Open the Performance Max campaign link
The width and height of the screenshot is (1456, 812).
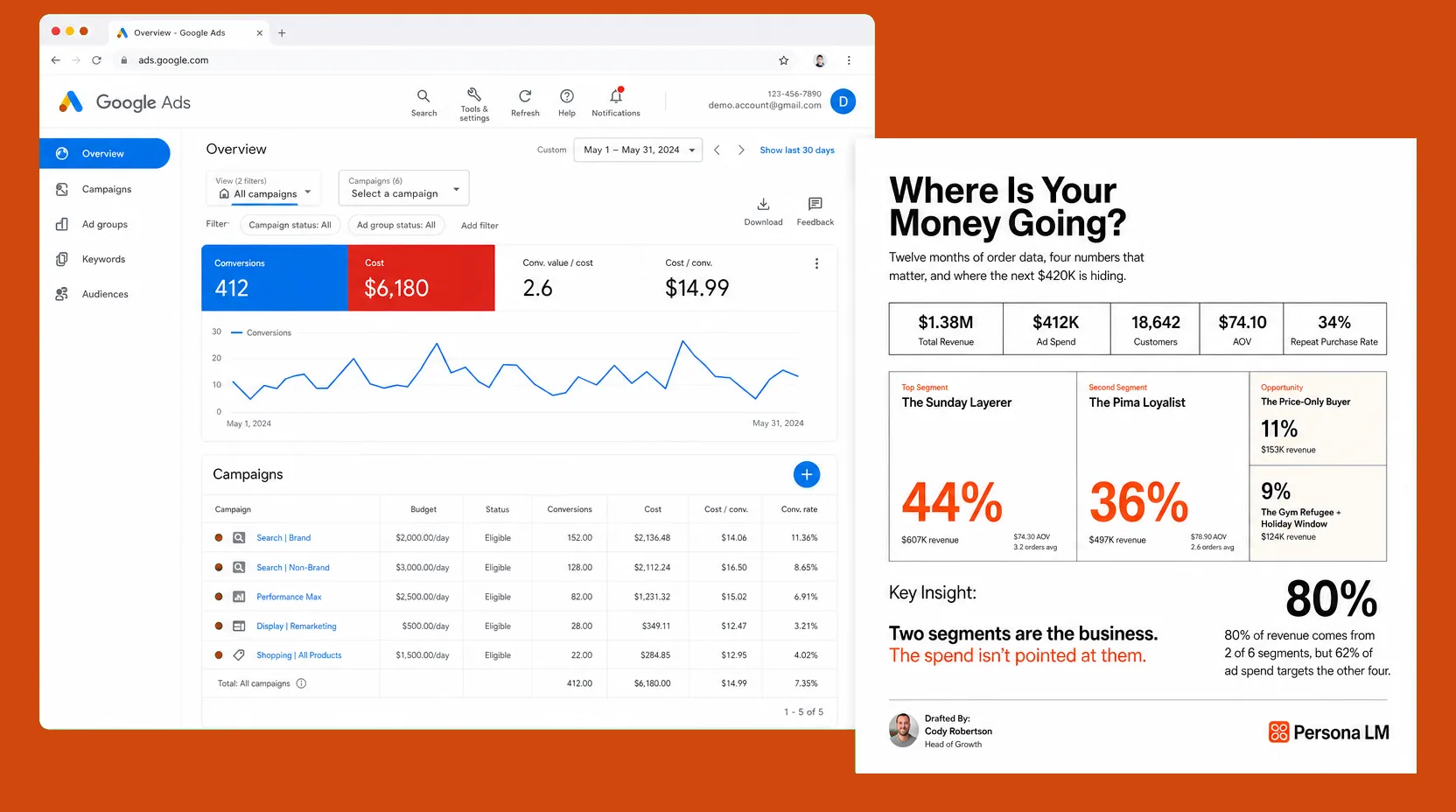(289, 597)
